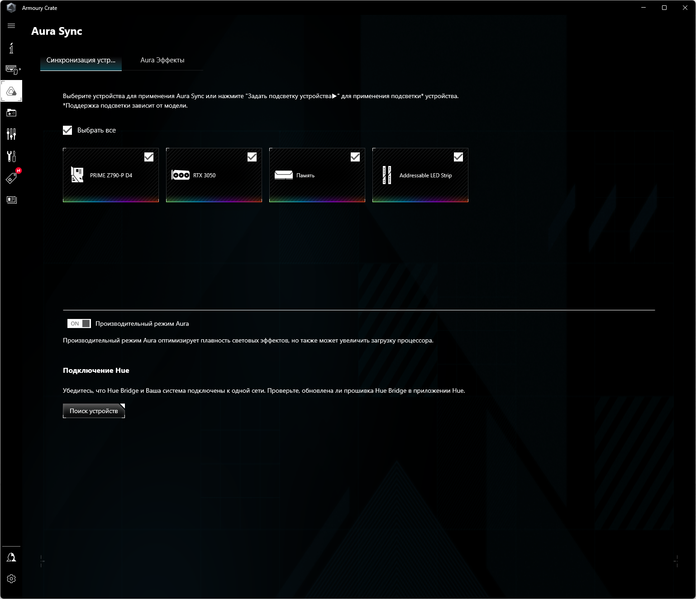Image resolution: width=696 pixels, height=599 pixels.
Task: Uncheck the Addressable LED Strip checkbox
Action: tap(458, 157)
